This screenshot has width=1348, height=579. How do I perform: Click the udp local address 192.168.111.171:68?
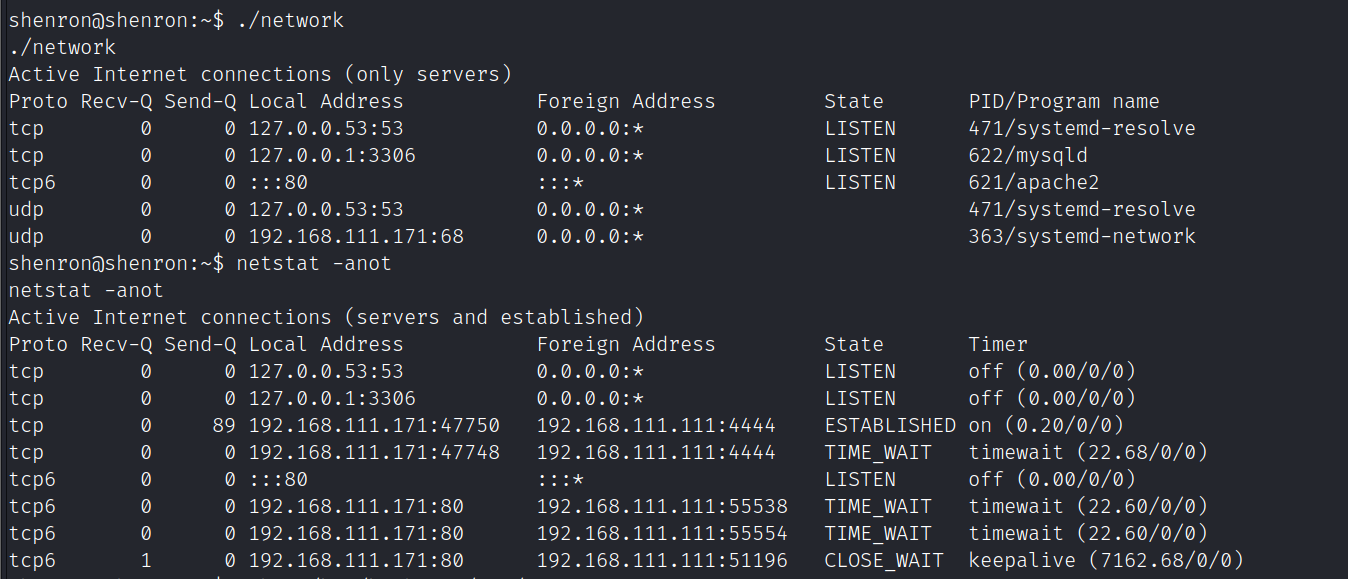[x=356, y=236]
